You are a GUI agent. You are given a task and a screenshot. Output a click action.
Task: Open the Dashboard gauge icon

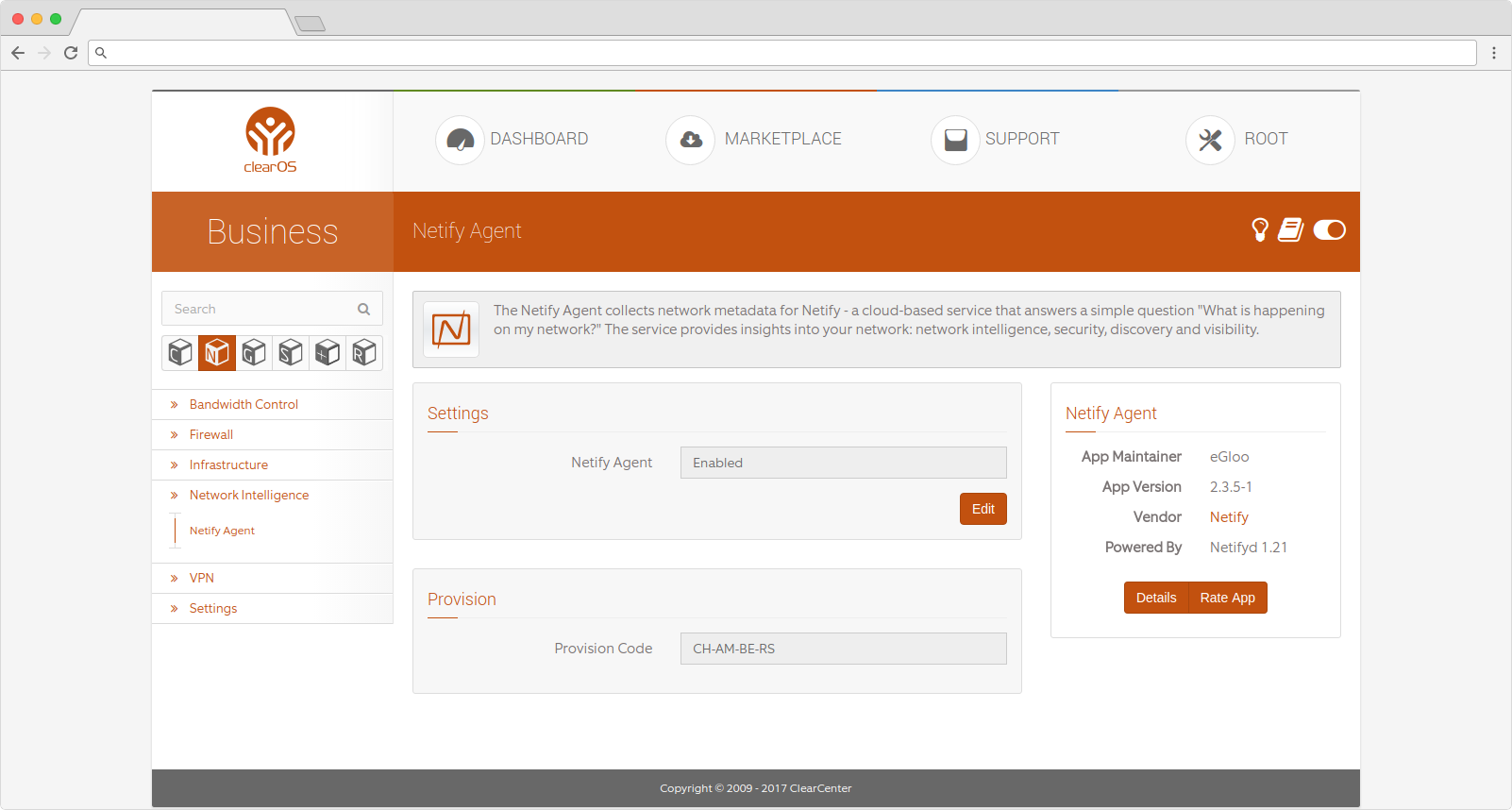coord(460,140)
